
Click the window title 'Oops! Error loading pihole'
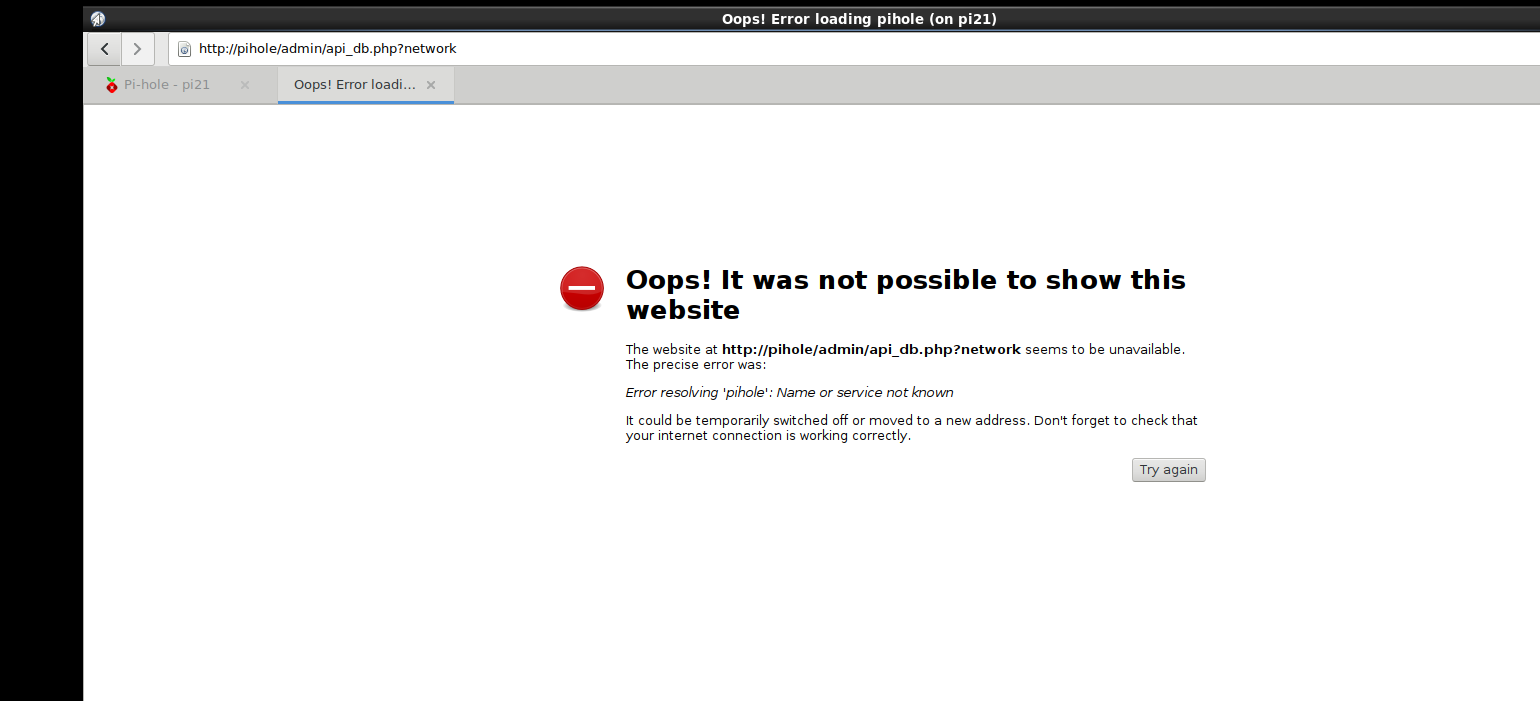pyautogui.click(x=859, y=19)
